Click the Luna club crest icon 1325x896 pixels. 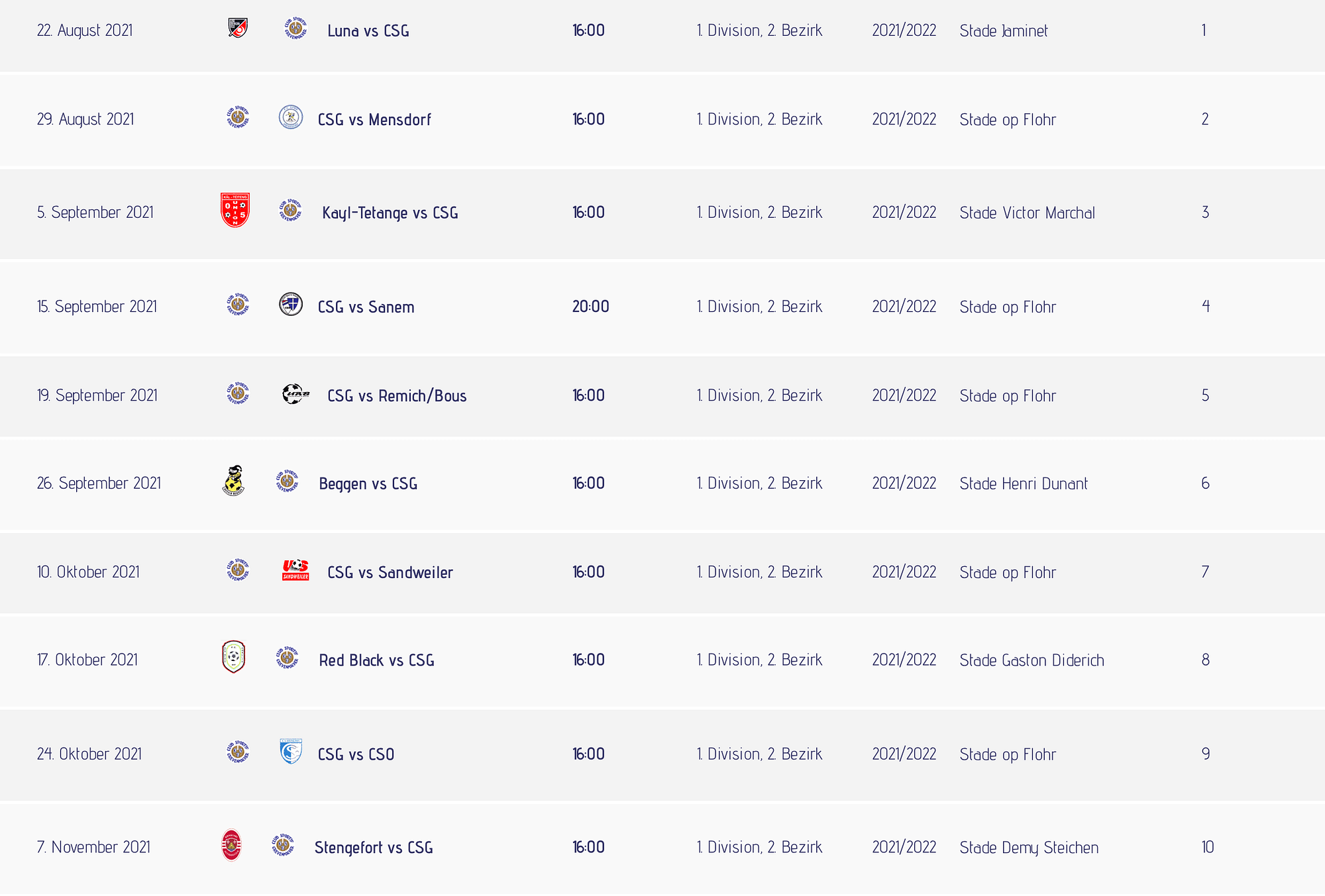click(x=238, y=28)
